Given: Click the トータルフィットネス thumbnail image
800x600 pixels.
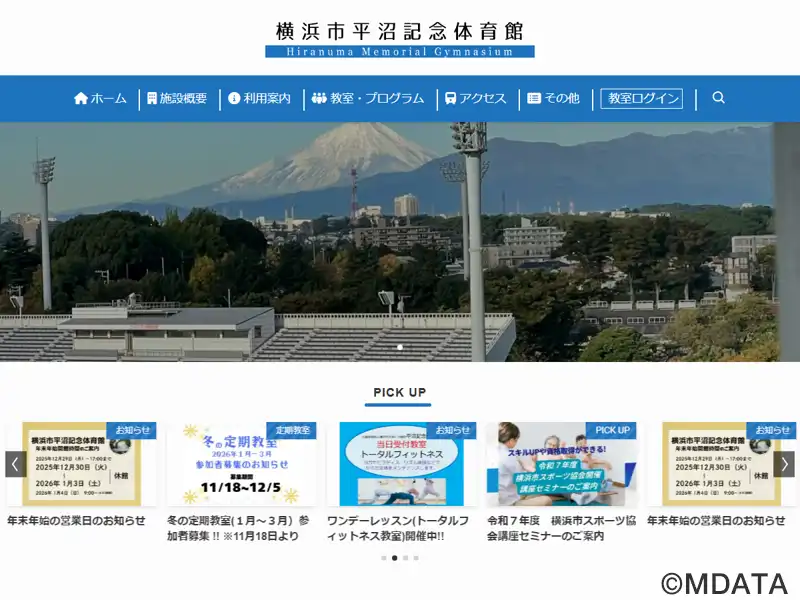Looking at the screenshot, I should pos(400,464).
